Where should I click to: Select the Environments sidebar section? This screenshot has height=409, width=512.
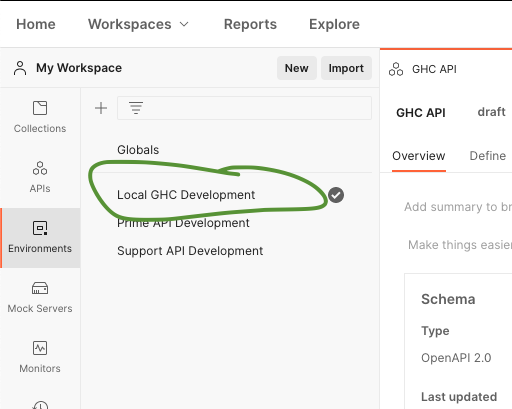pyautogui.click(x=40, y=238)
